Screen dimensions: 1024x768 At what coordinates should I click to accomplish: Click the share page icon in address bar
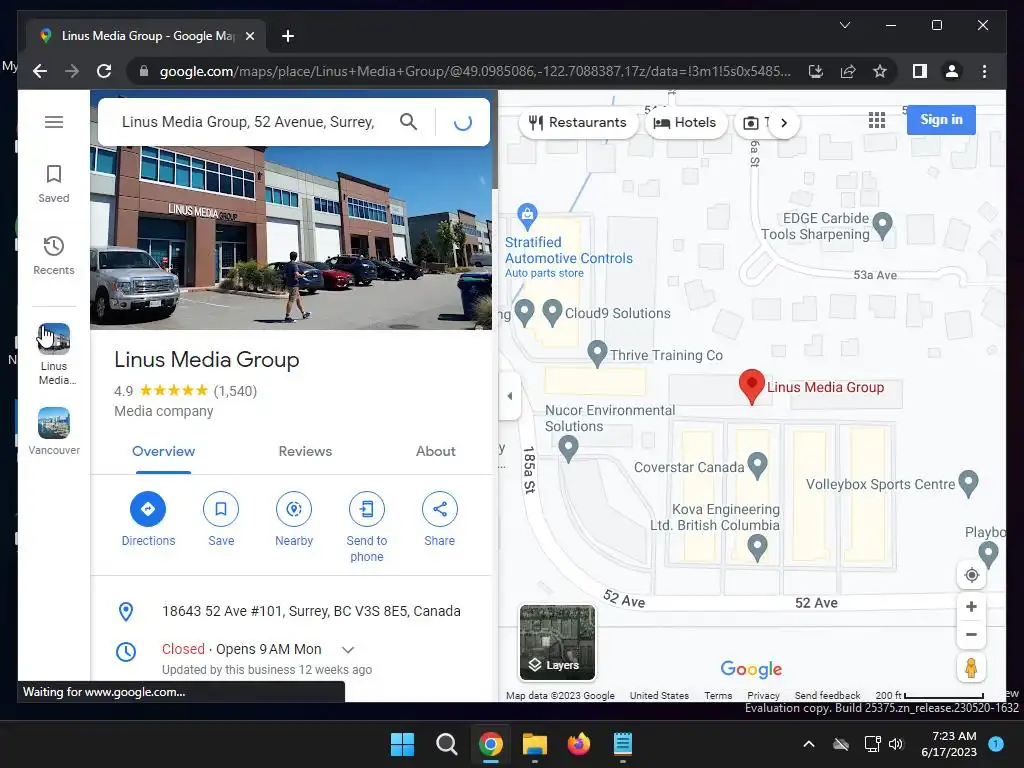click(848, 71)
